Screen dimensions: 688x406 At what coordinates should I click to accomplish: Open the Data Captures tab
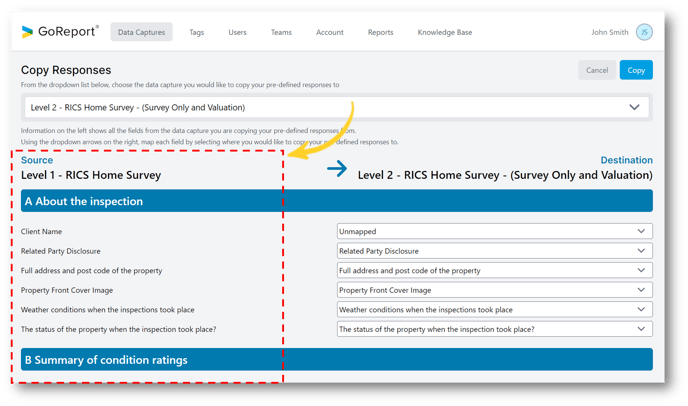tap(141, 32)
